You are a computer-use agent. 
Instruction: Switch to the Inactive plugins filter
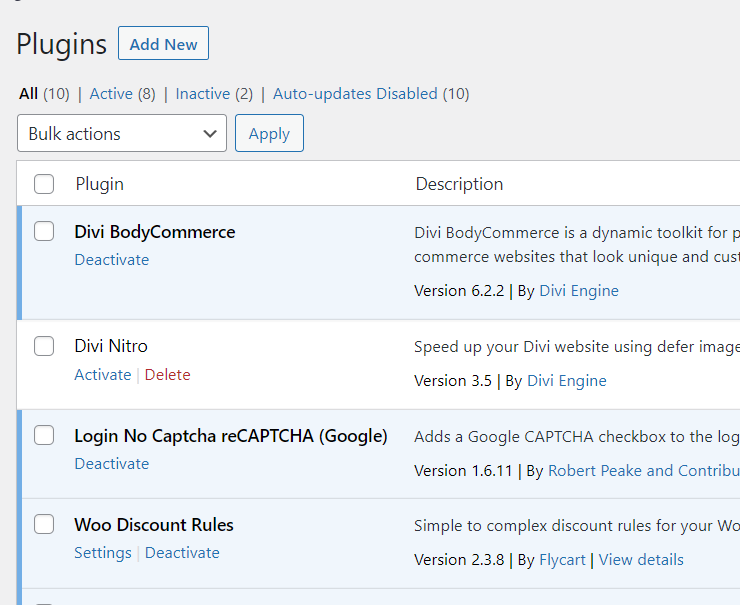click(202, 94)
